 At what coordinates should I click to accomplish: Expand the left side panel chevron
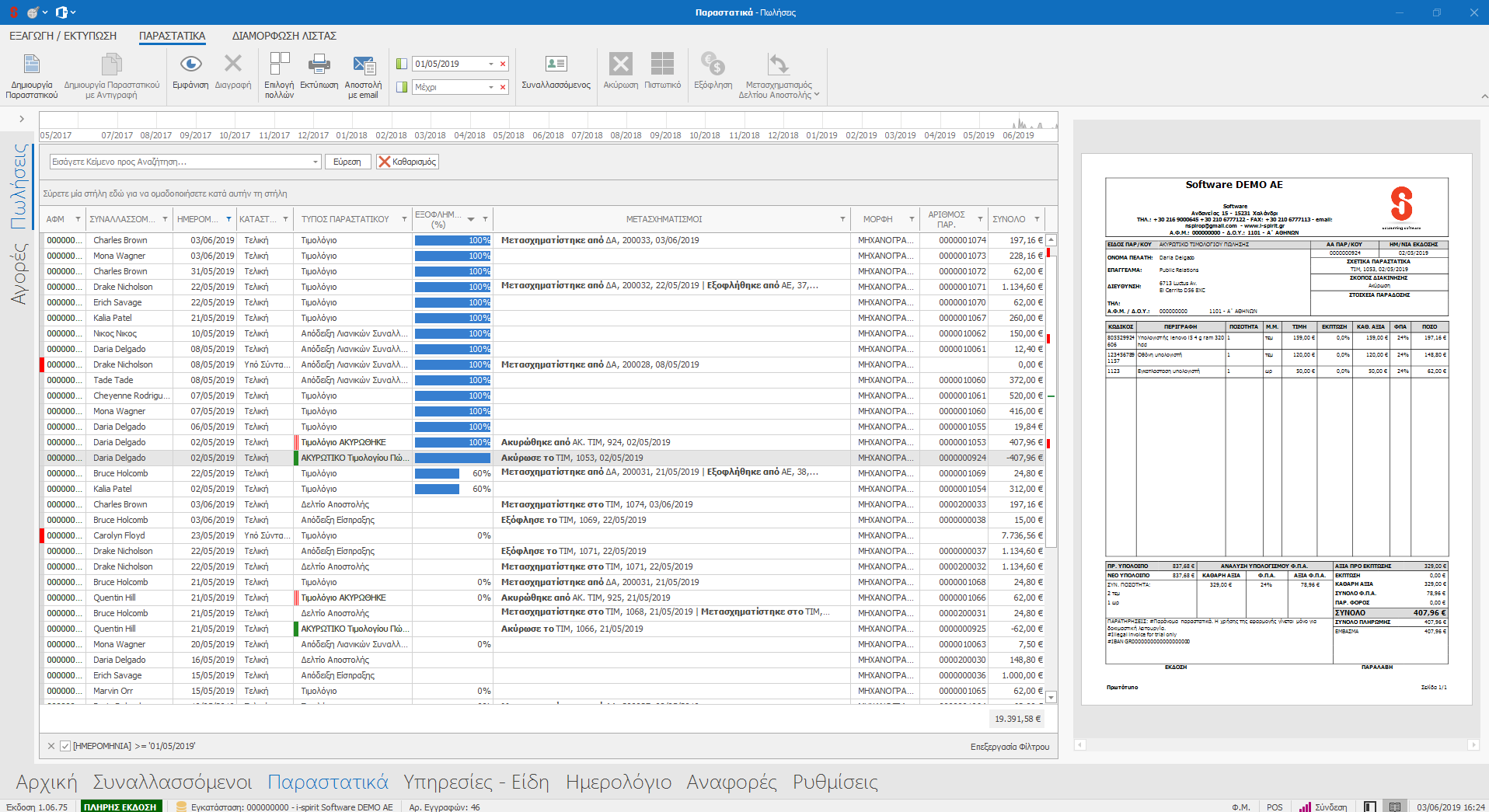(x=22, y=119)
